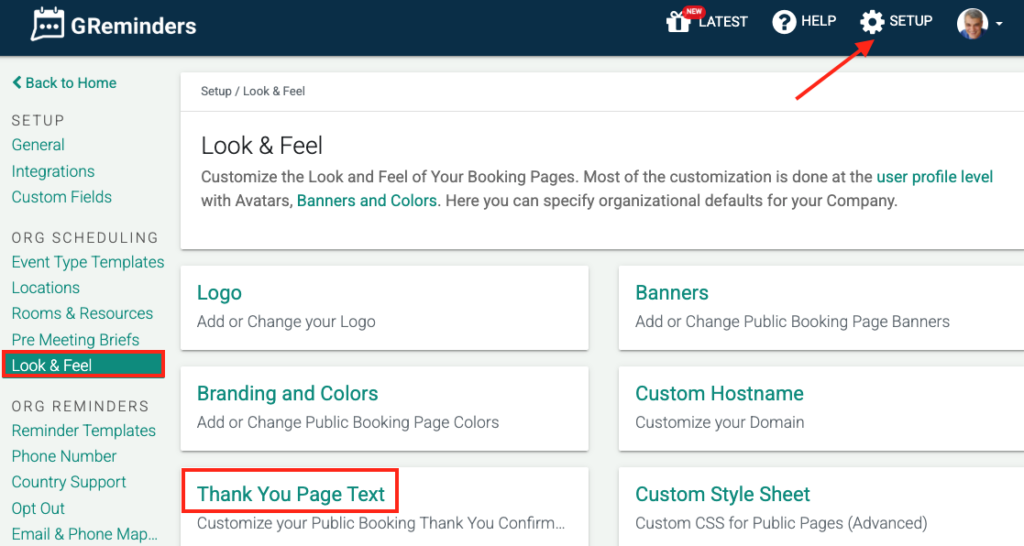1024x546 pixels.
Task: Follow the user profile level link
Action: point(934,177)
